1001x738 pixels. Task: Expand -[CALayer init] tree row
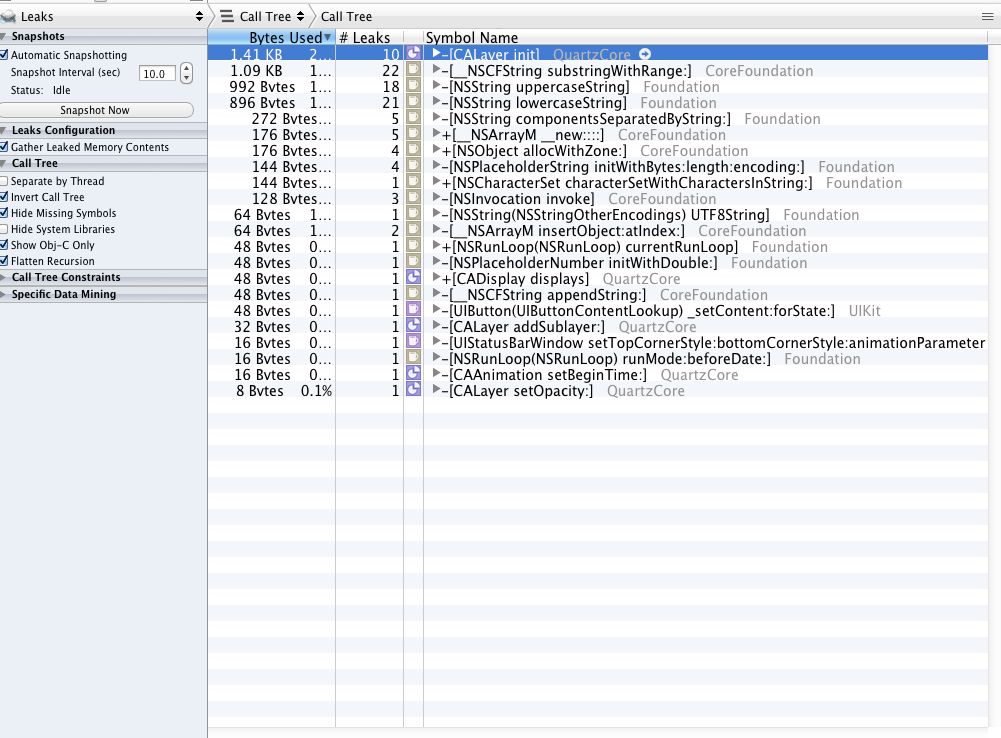(x=437, y=54)
